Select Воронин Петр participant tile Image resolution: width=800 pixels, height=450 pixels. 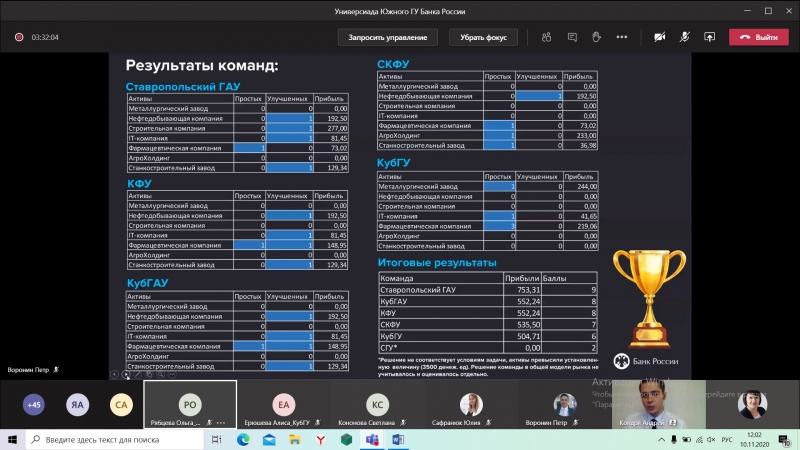564,404
